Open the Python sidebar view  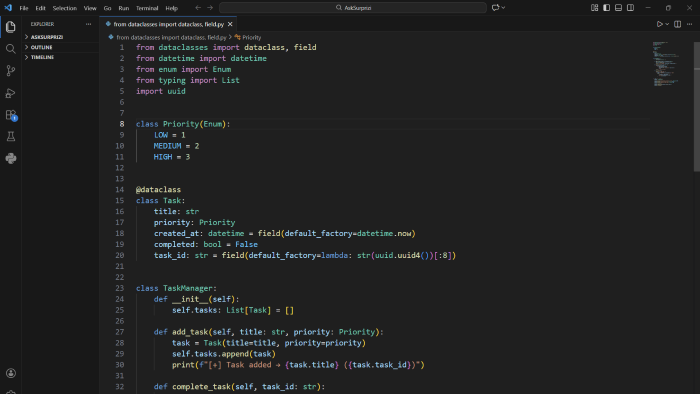tap(11, 158)
